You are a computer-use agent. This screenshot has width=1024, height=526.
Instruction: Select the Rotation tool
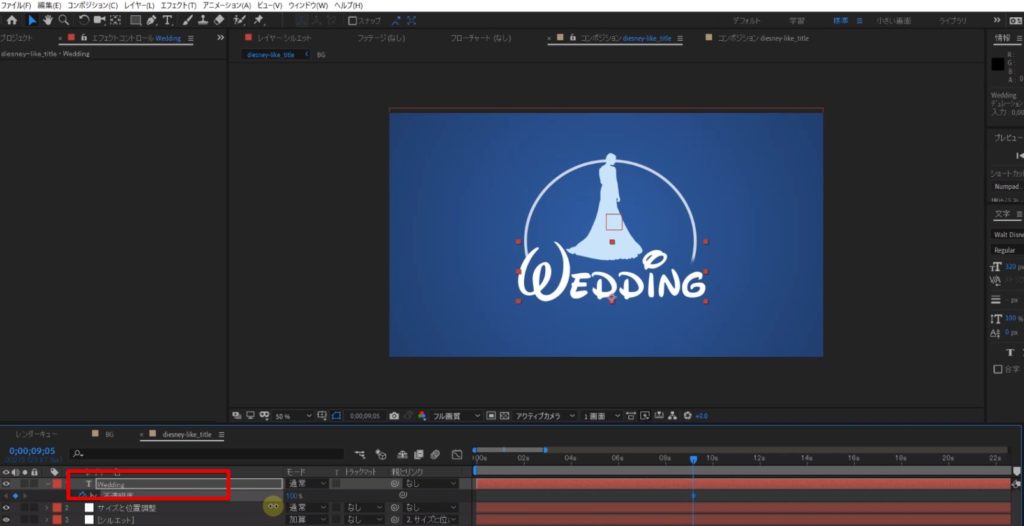84,20
